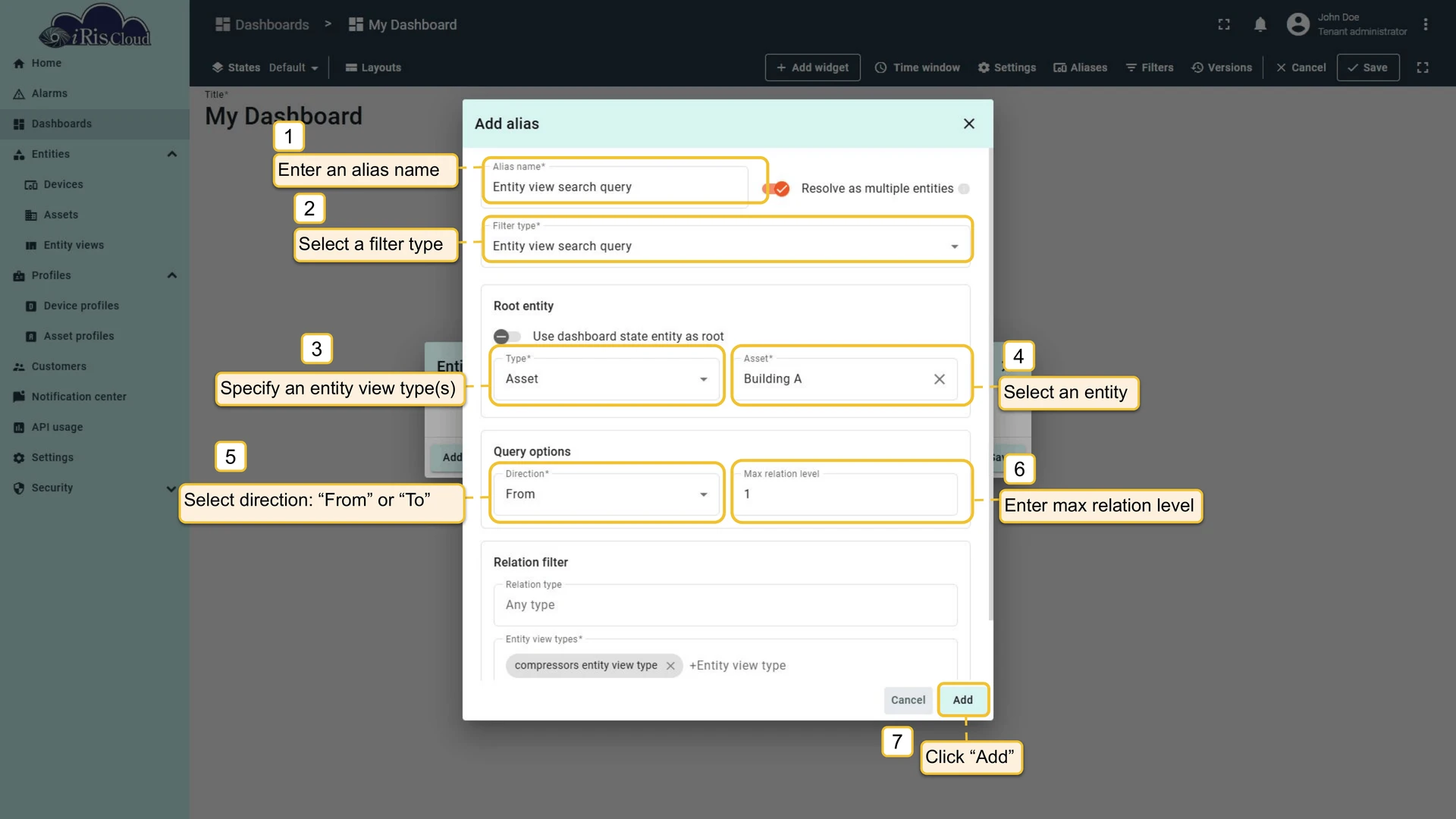
Task: Open Settings in the sidebar
Action: [x=94, y=457]
